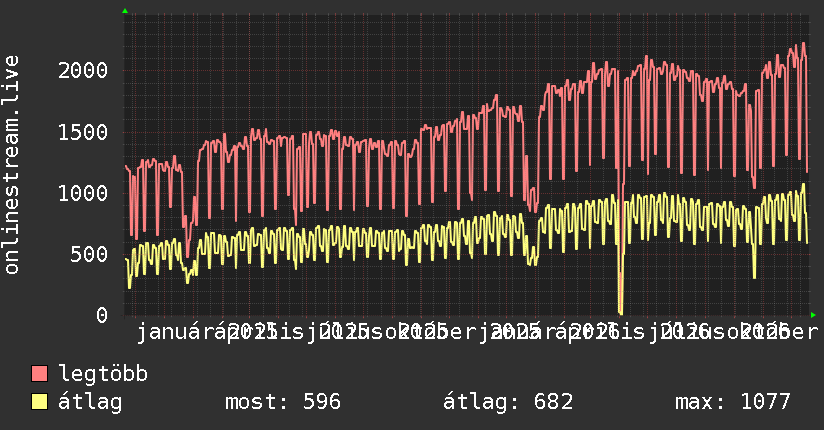Select the átlag legend label next to yellow swatch
This screenshot has width=824, height=430.
coord(90,402)
